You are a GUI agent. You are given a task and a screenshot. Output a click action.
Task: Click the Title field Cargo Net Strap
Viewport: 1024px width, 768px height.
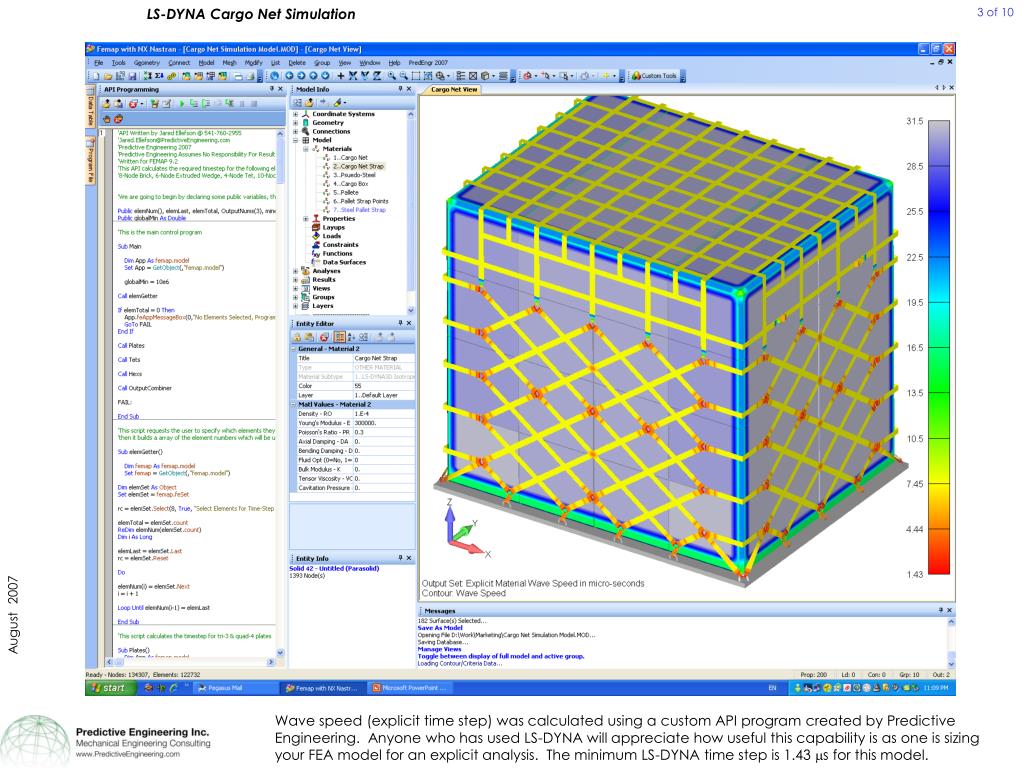tap(383, 358)
